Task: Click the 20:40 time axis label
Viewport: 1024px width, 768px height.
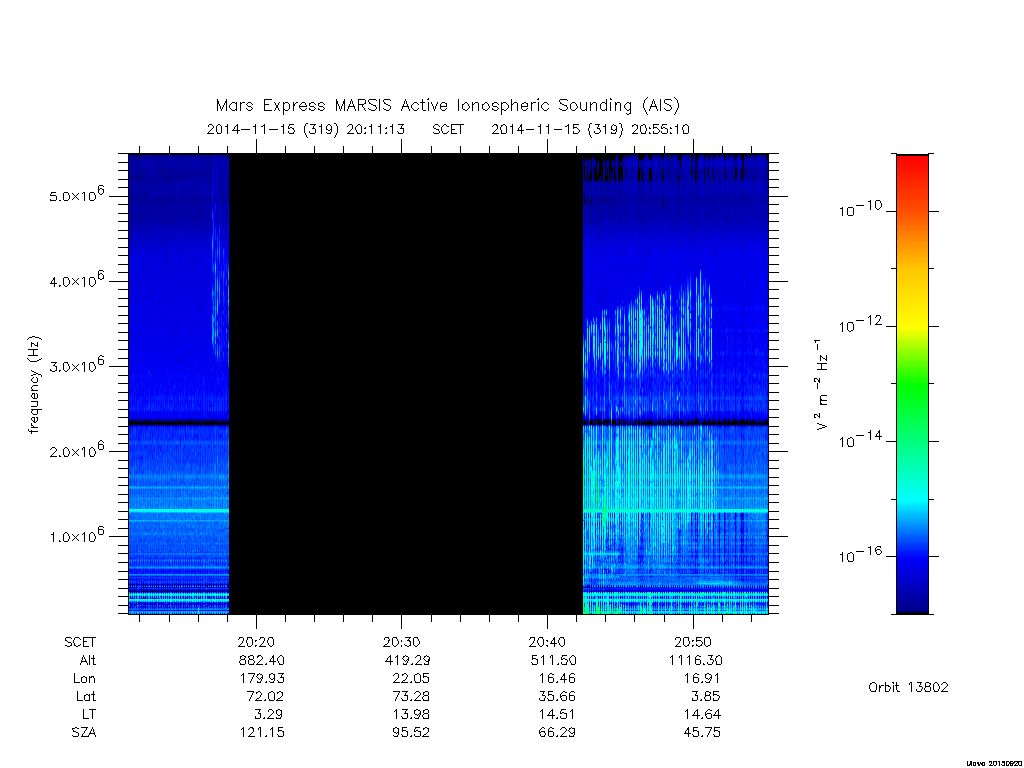Action: [x=547, y=642]
